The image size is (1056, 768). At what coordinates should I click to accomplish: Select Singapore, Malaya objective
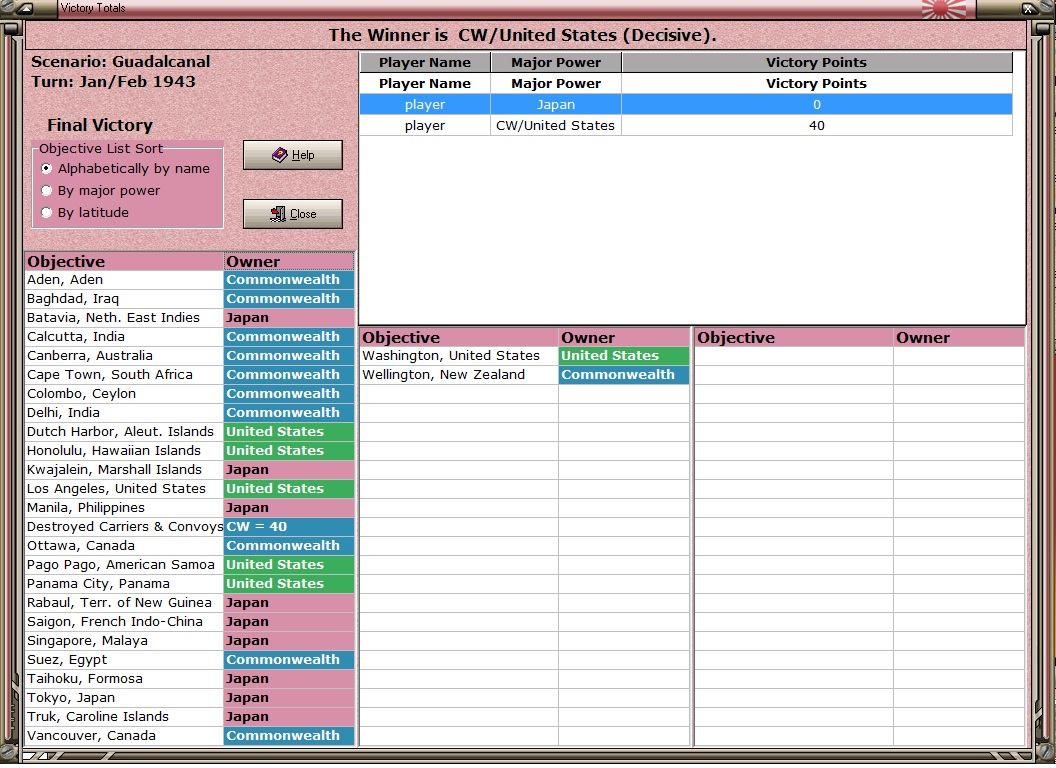pyautogui.click(x=124, y=641)
